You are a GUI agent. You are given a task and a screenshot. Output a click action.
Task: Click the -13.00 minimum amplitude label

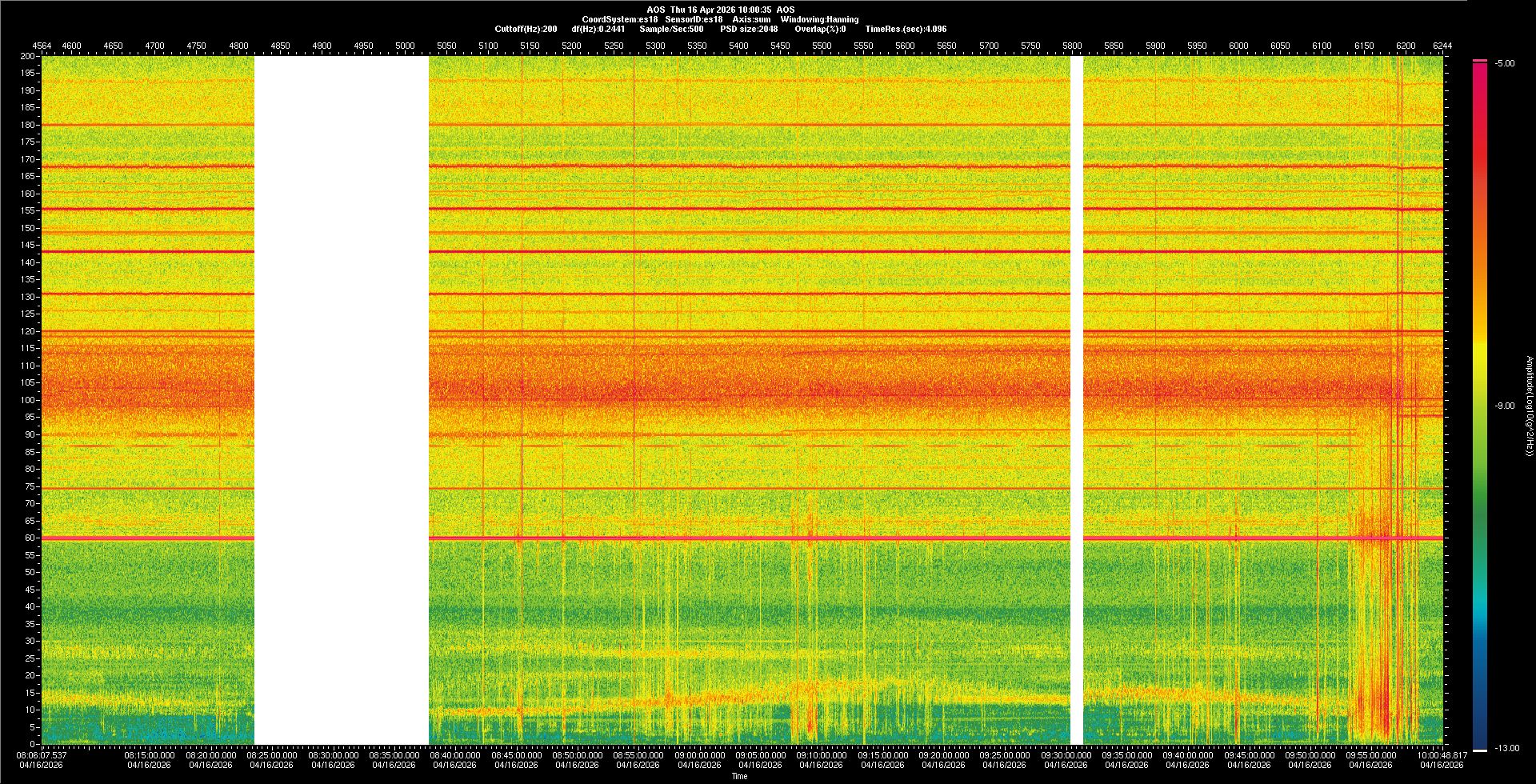click(x=1506, y=748)
